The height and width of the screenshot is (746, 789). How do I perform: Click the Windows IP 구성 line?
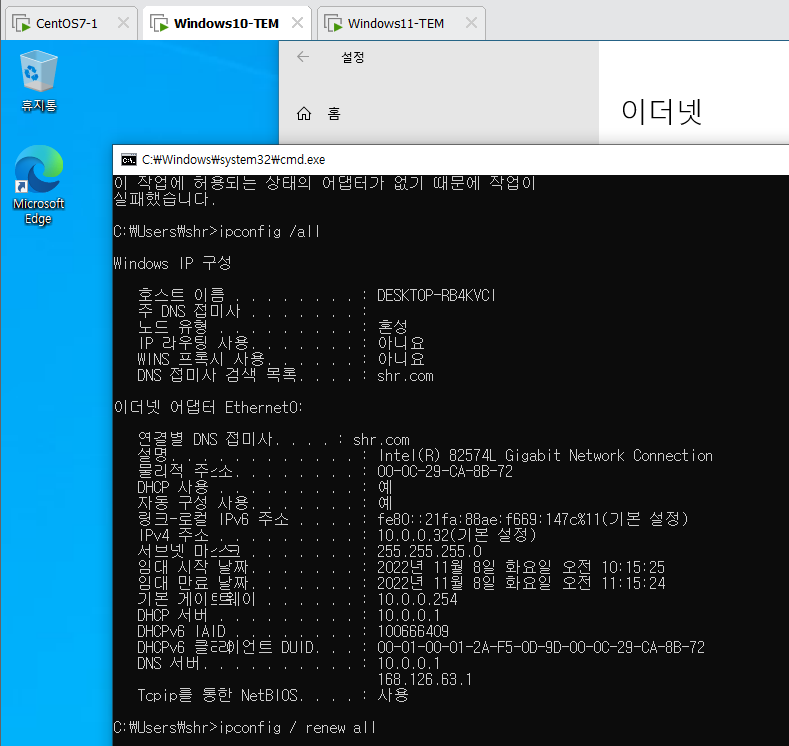pos(172,263)
